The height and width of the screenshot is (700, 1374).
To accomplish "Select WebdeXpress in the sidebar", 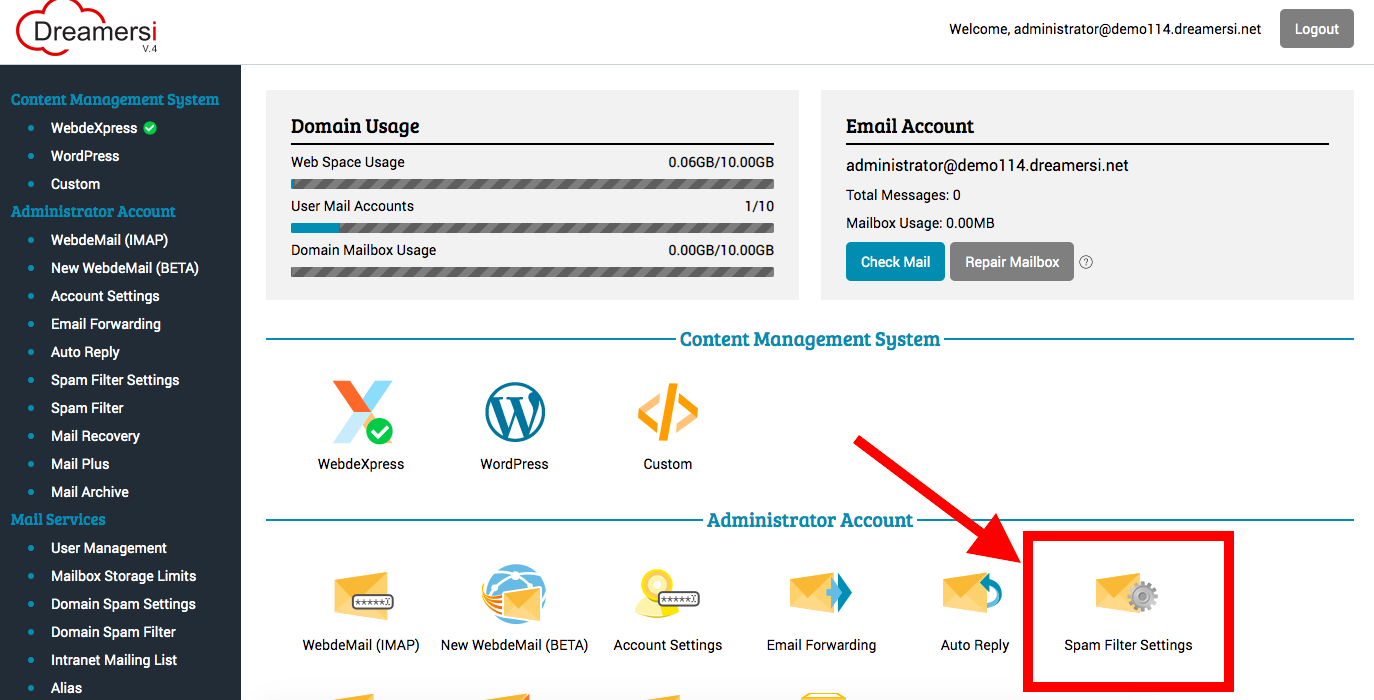I will [x=94, y=128].
